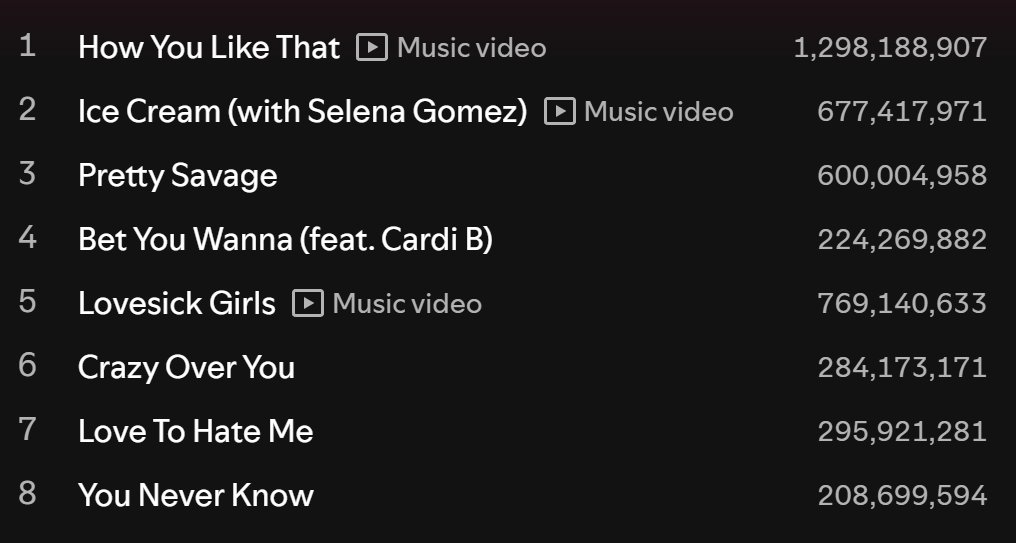Play the track How You Like That
Screen dimensions: 1016x543
pyautogui.click(x=209, y=47)
